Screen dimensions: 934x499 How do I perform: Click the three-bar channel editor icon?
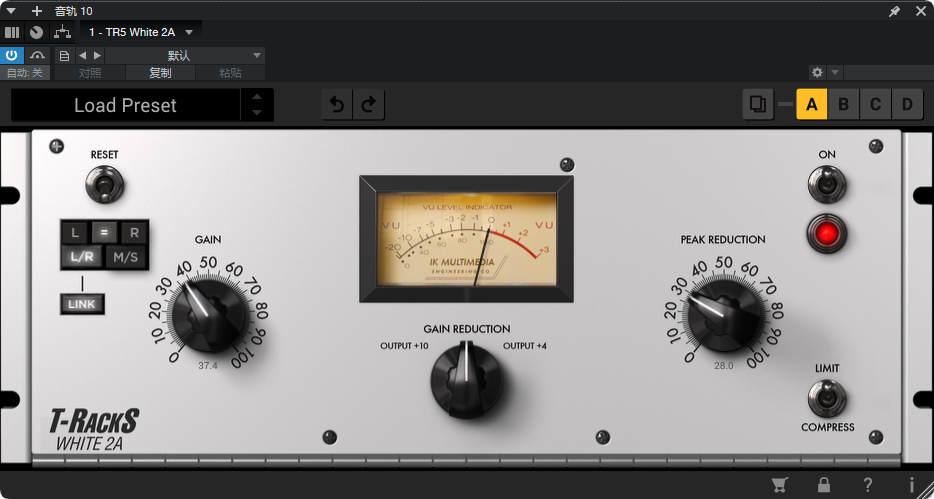pyautogui.click(x=12, y=32)
